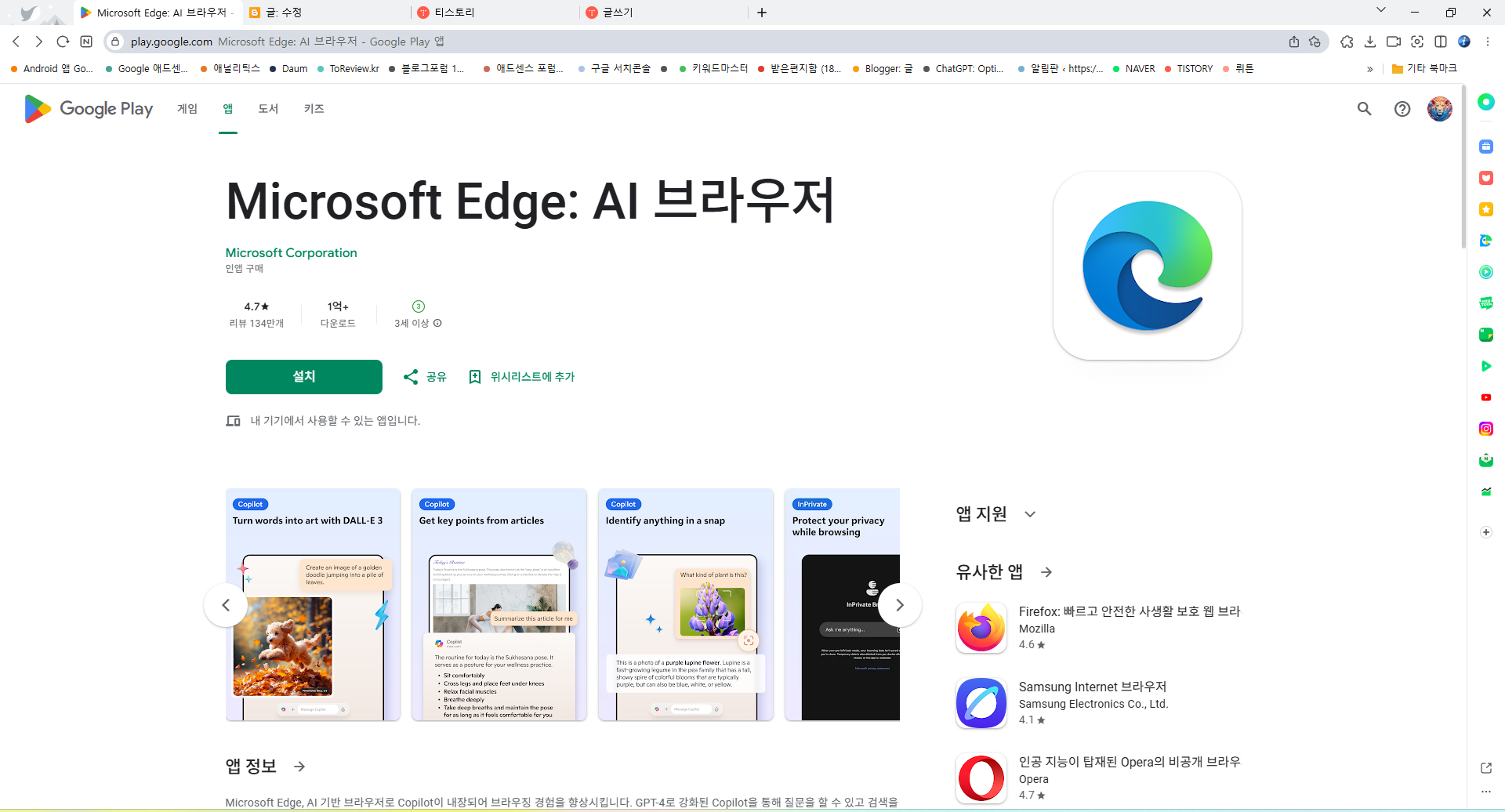Switch to the 게임 tab
This screenshot has width=1505, height=812.
tap(187, 109)
